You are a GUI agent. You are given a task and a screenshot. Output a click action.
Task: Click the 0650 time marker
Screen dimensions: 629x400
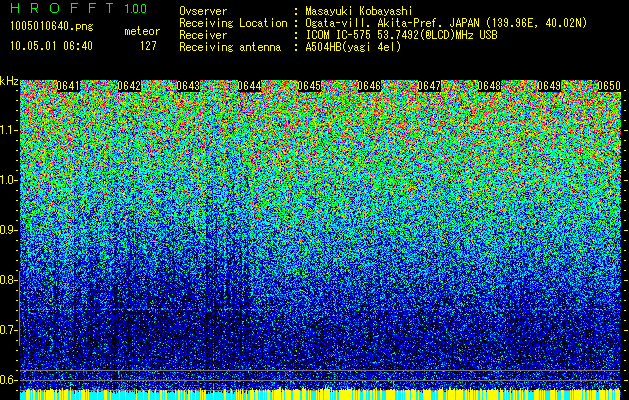click(x=609, y=86)
